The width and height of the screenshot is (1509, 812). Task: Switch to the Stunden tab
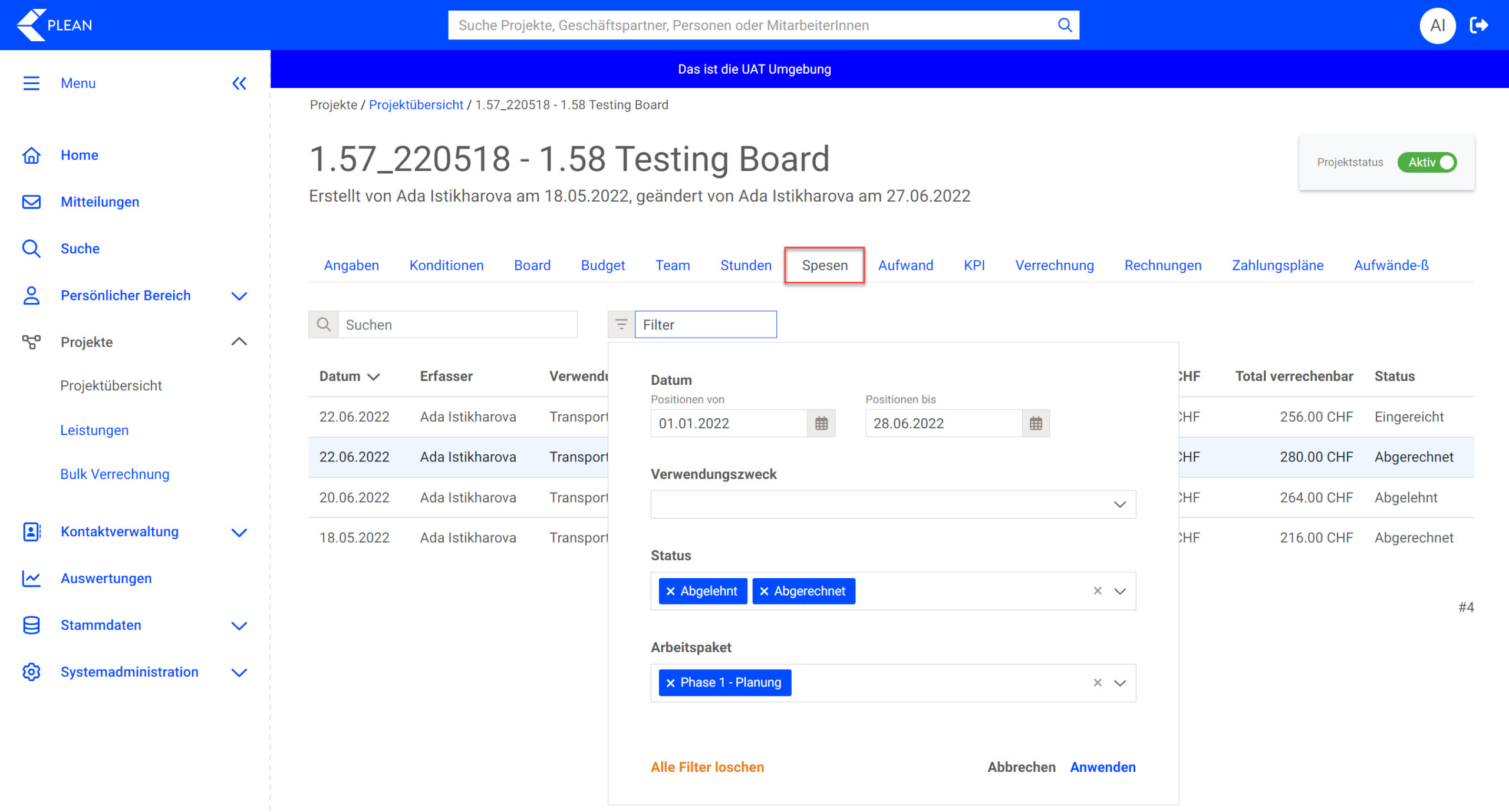pos(745,265)
